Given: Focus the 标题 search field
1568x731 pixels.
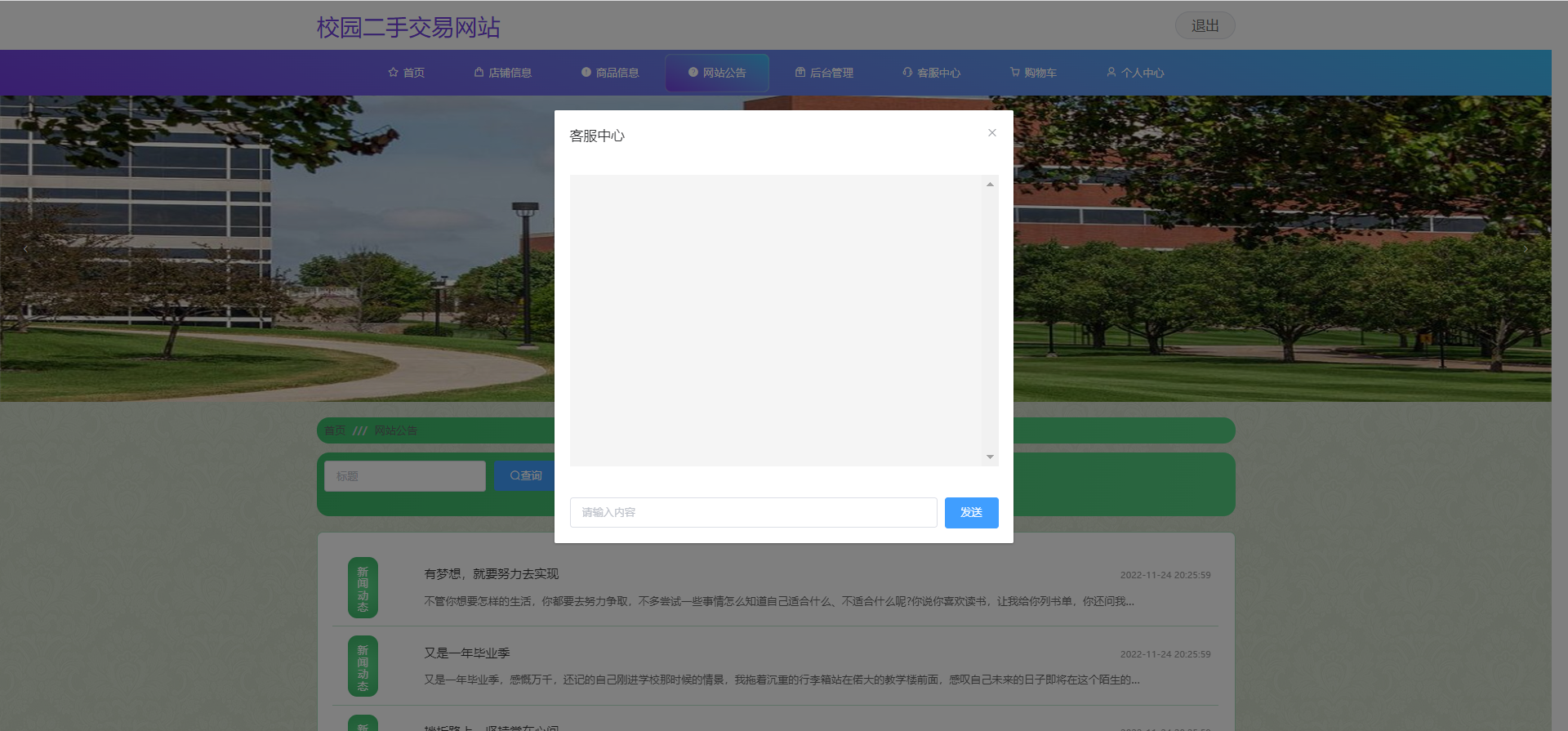Looking at the screenshot, I should [x=405, y=476].
